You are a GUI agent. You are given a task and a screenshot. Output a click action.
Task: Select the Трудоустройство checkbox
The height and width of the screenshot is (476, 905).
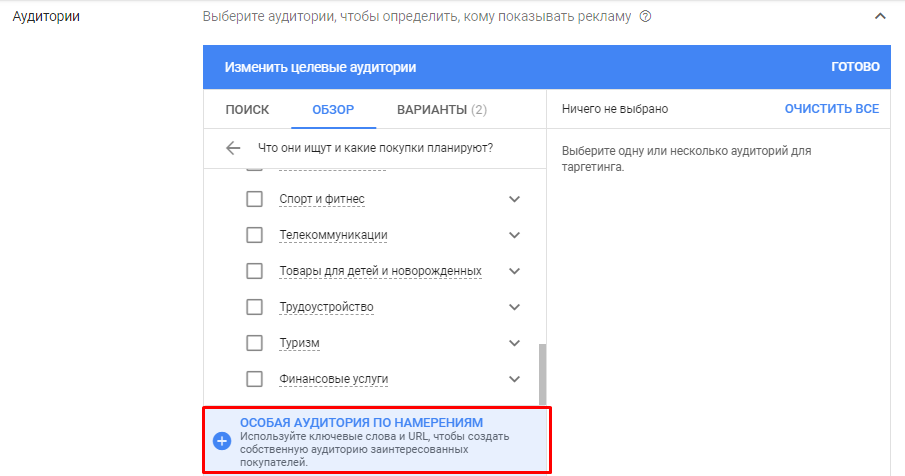[254, 307]
